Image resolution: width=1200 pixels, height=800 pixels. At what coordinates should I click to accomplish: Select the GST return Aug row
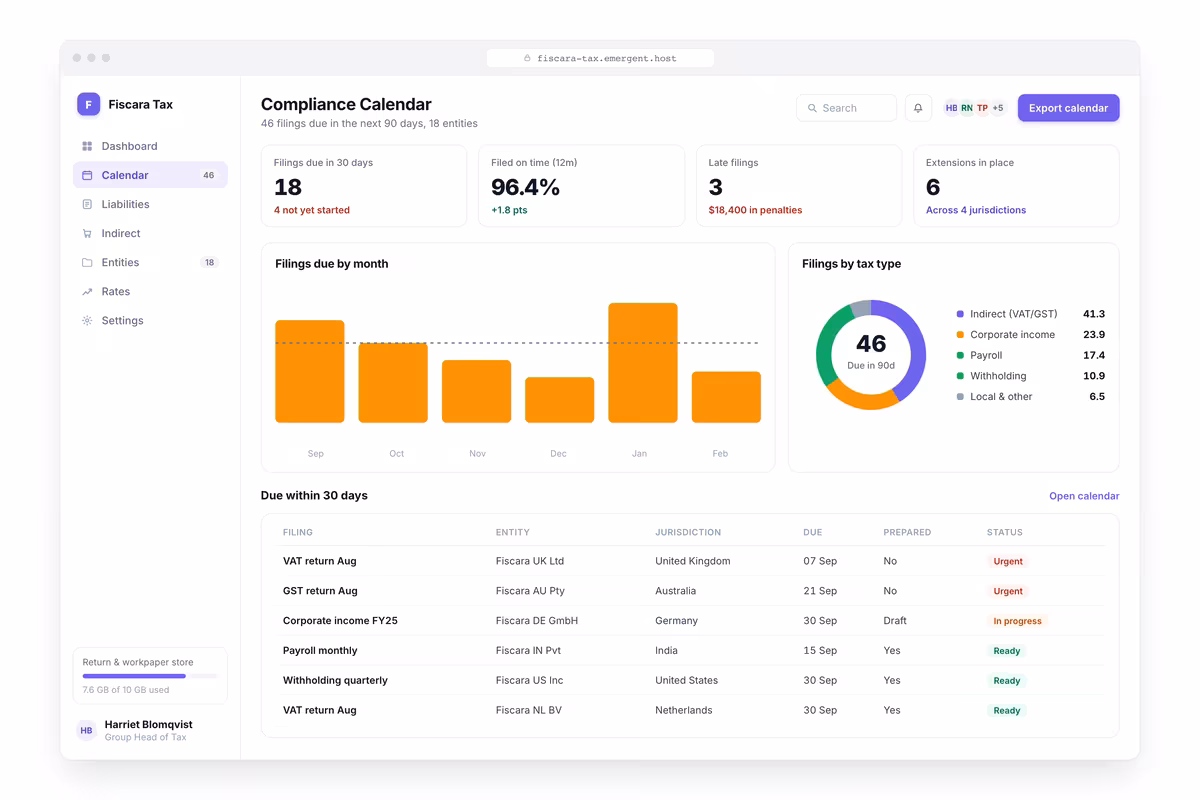click(690, 591)
